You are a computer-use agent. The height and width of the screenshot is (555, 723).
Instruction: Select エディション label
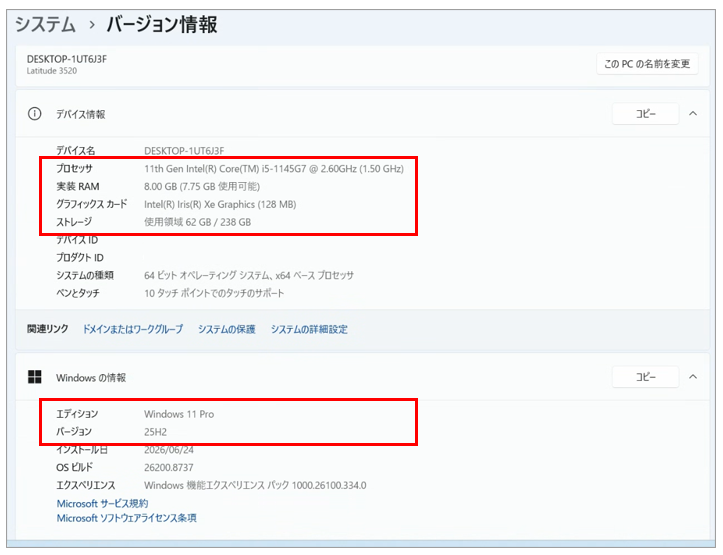click(77, 414)
